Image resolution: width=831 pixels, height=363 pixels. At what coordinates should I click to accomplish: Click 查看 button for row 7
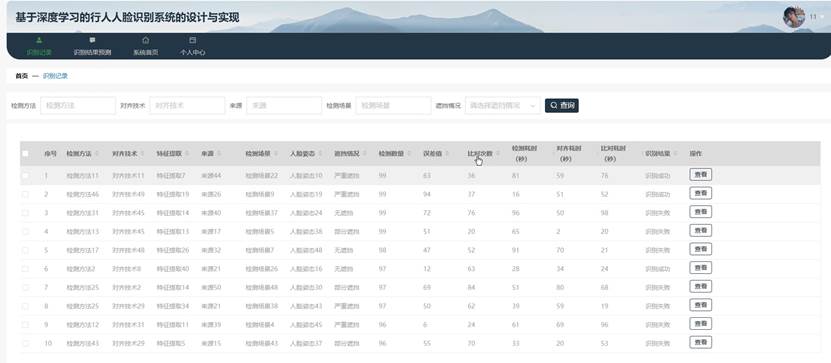[701, 287]
